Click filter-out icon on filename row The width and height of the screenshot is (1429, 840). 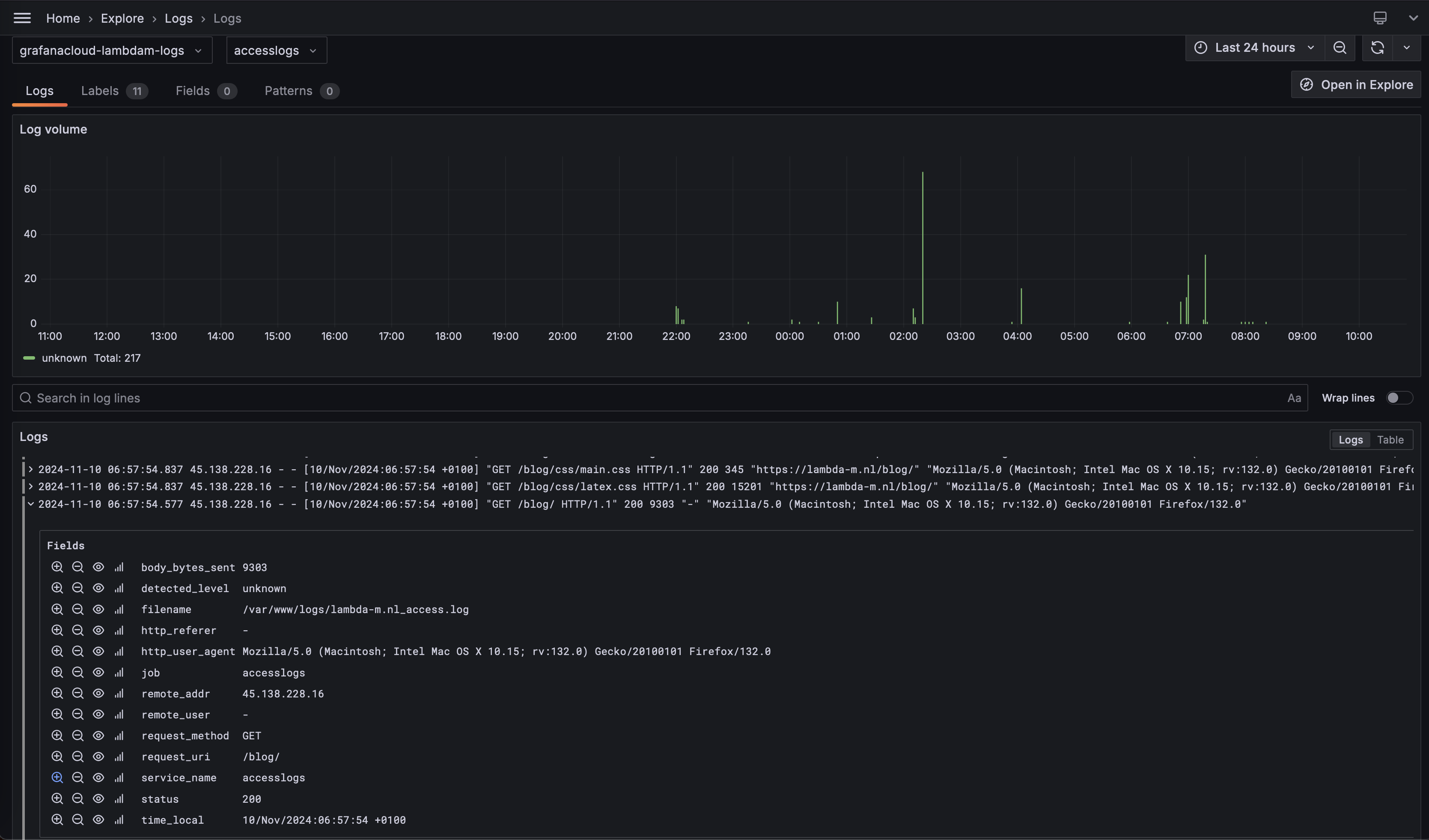click(x=77, y=609)
